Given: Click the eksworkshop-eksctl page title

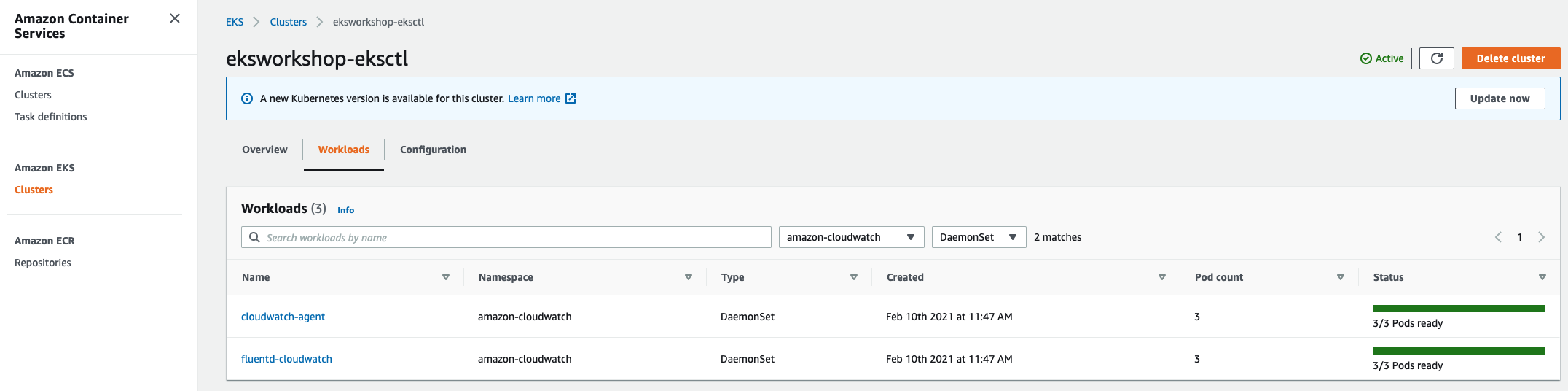Looking at the screenshot, I should click(317, 58).
